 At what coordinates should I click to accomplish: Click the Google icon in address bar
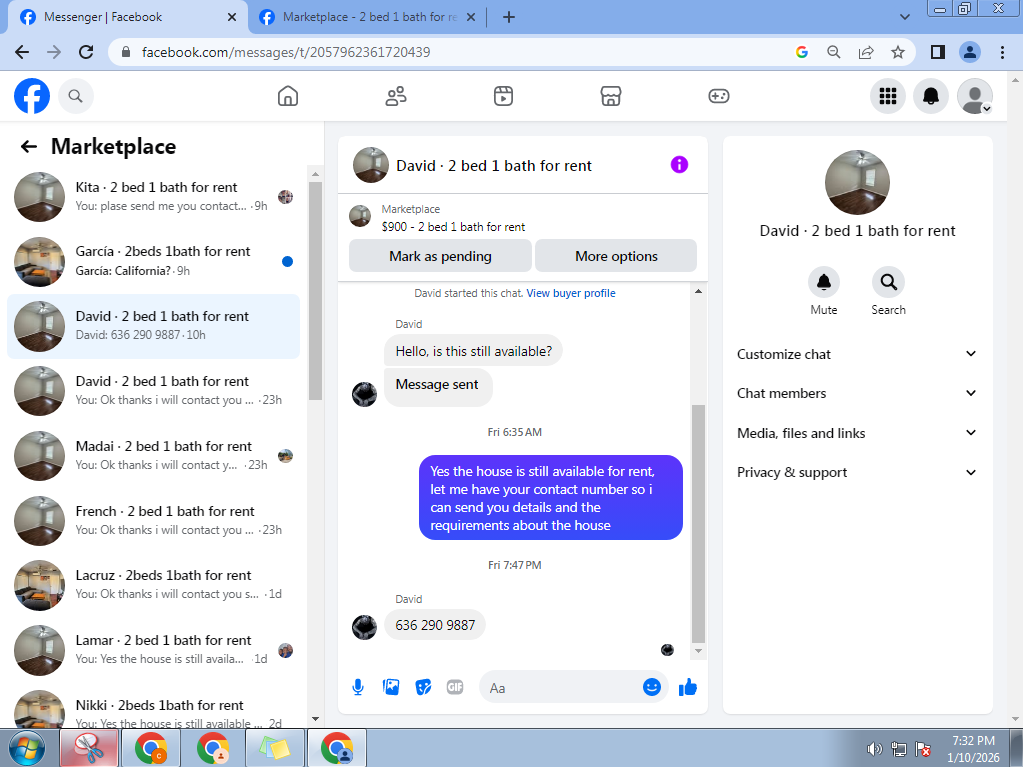pyautogui.click(x=802, y=52)
